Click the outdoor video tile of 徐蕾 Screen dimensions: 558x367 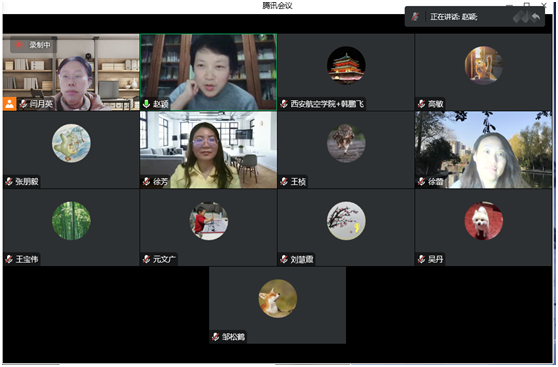483,150
